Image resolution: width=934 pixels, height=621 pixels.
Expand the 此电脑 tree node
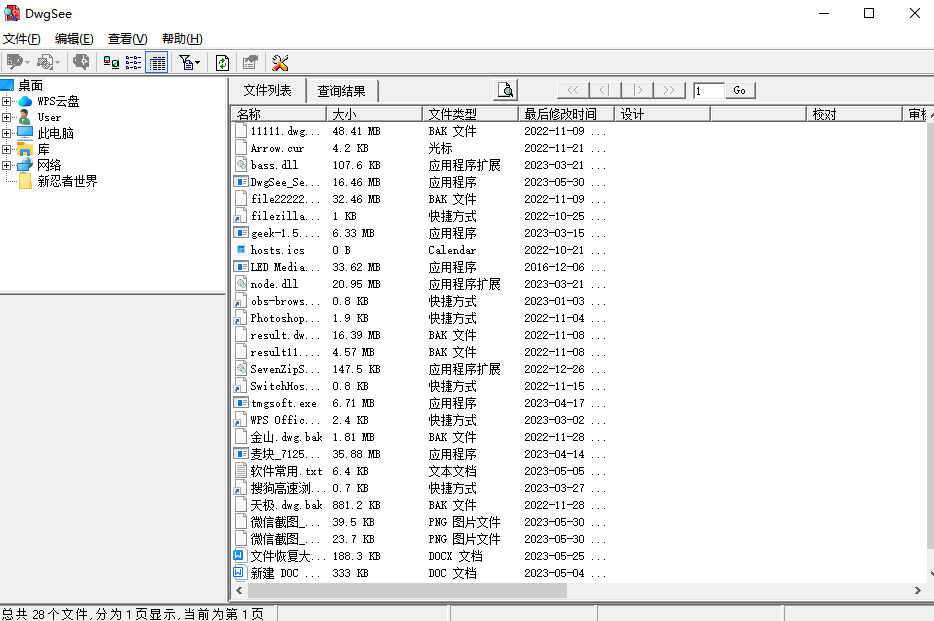(x=7, y=133)
